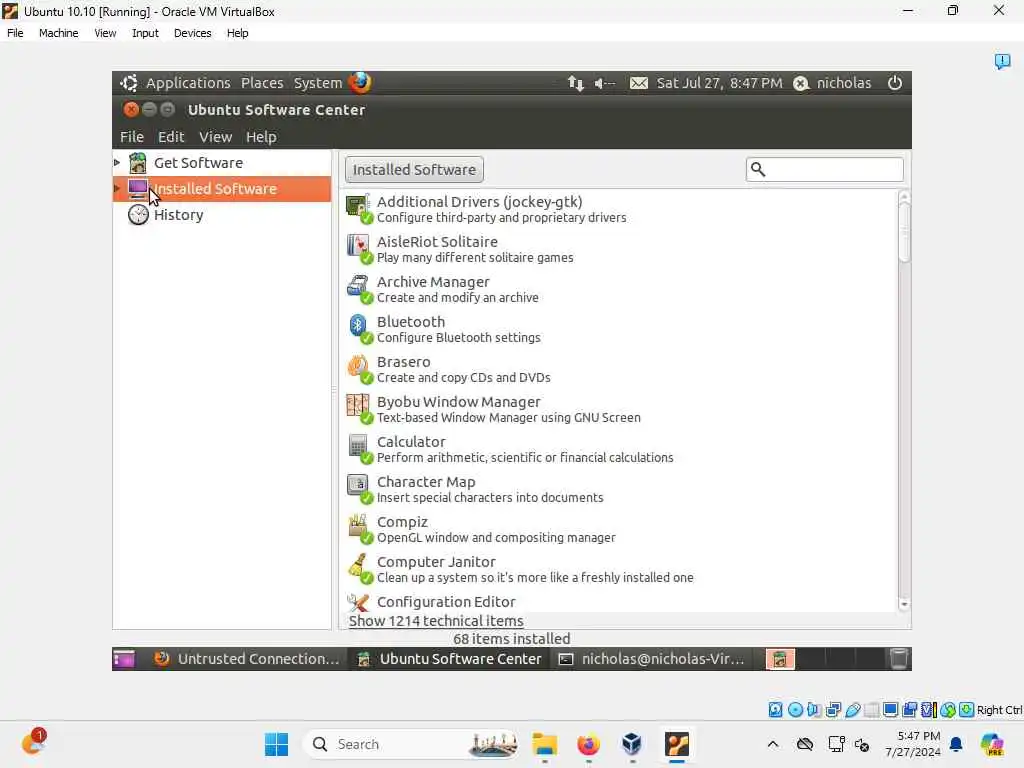Viewport: 1024px width, 768px height.
Task: Select History in the sidebar
Action: [x=178, y=215]
